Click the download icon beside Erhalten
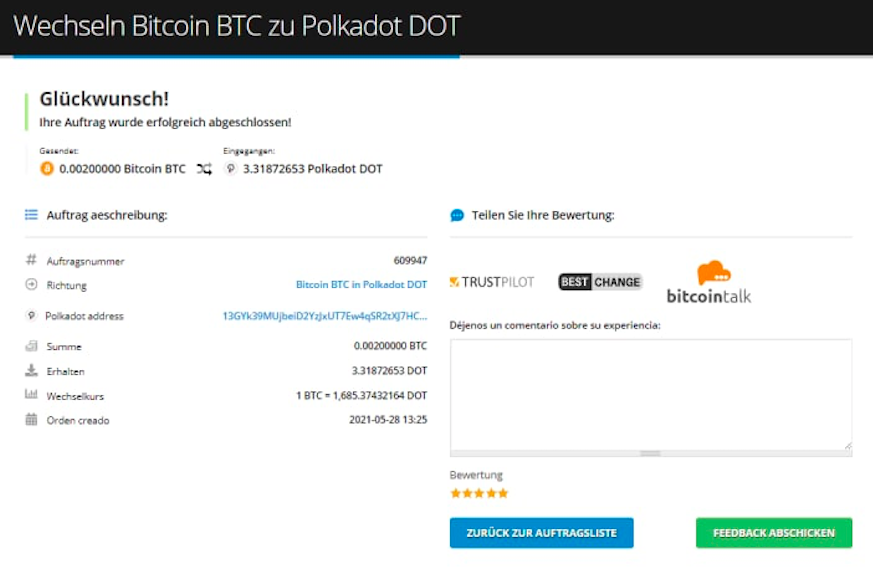The image size is (873, 573). click(31, 370)
